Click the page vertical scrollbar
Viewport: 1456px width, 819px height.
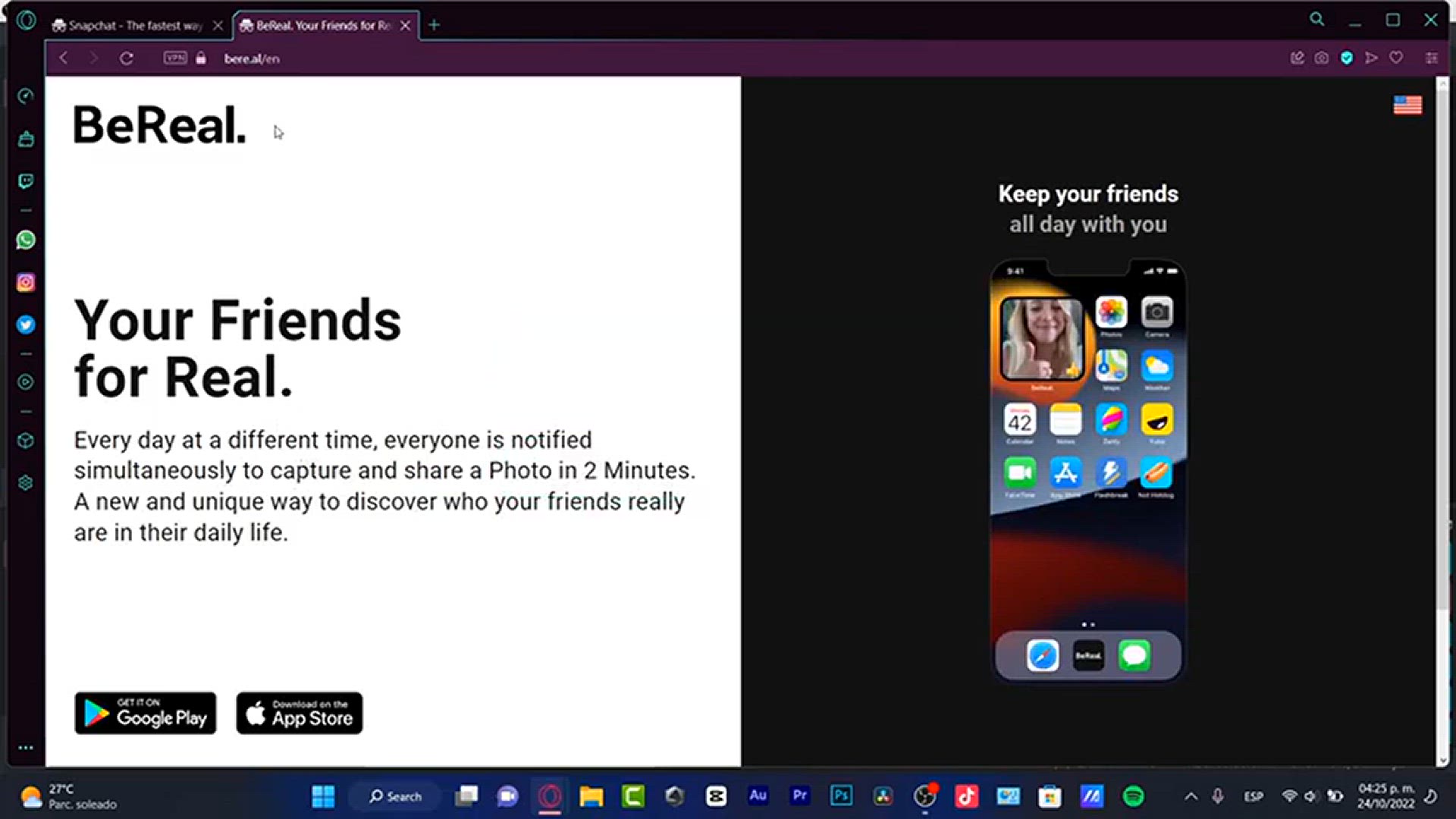1442,341
